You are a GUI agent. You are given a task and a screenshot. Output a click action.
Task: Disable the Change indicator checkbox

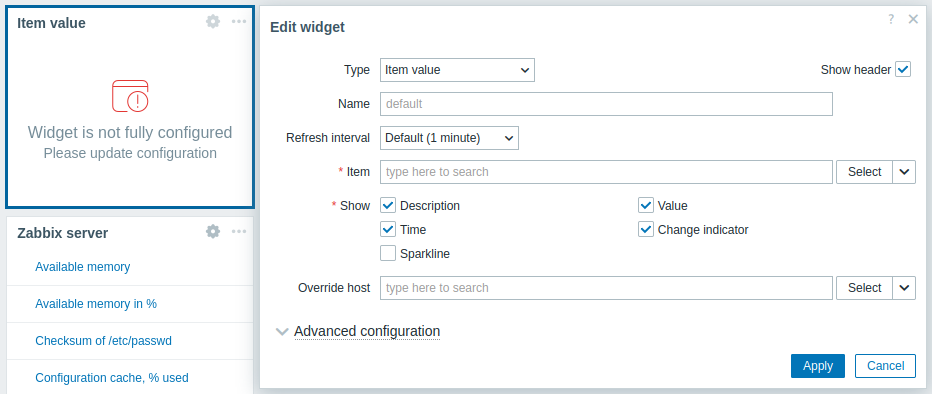click(646, 229)
